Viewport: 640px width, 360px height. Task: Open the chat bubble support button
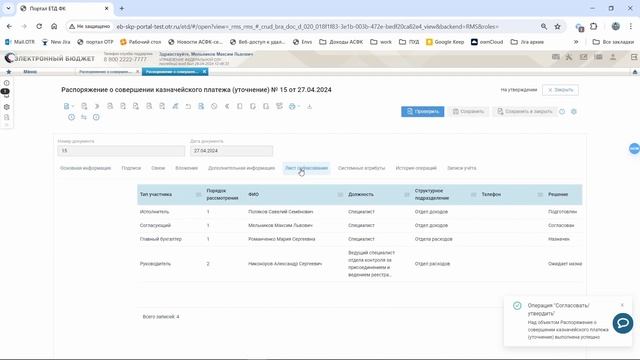[x=623, y=323]
